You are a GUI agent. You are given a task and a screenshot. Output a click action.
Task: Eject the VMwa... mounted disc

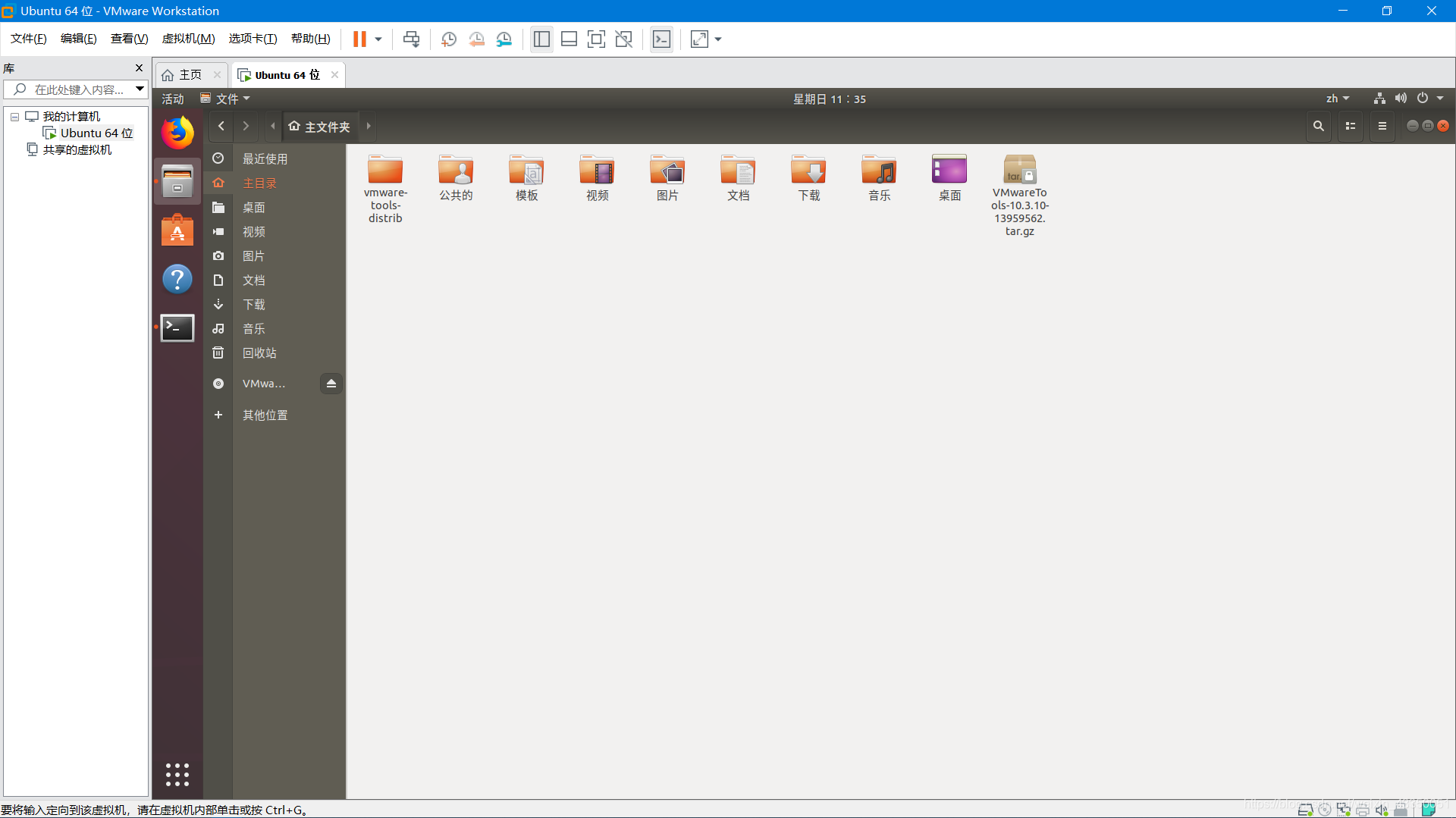point(331,384)
